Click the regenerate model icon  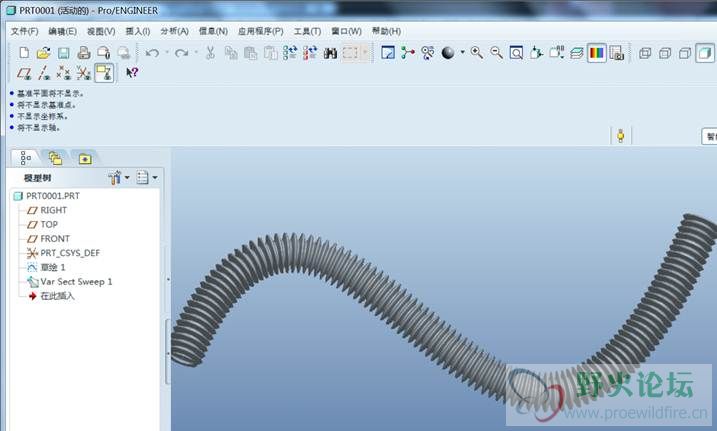290,53
